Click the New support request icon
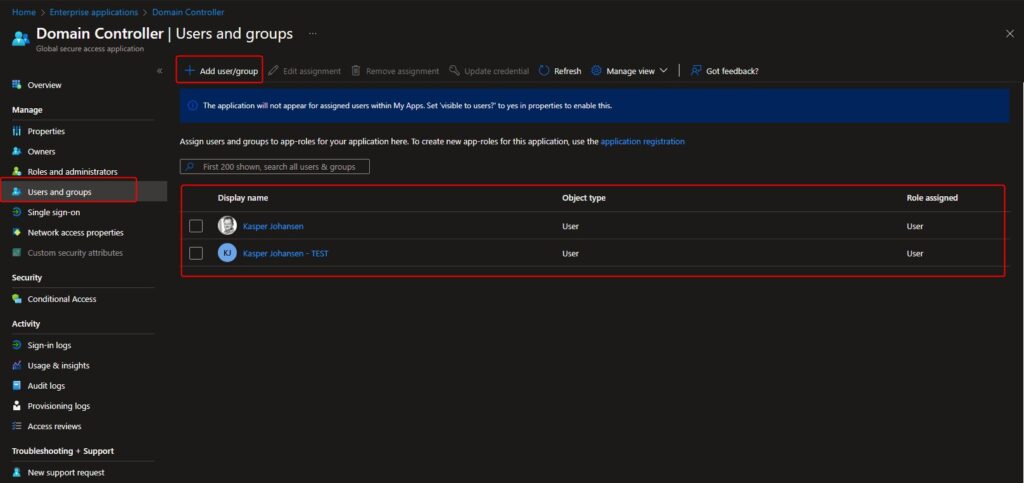The image size is (1024, 483). pyautogui.click(x=17, y=473)
